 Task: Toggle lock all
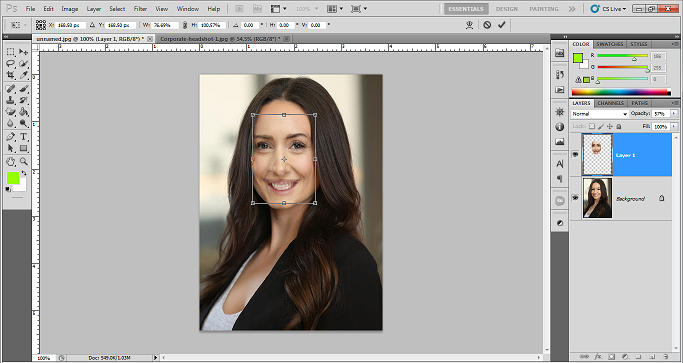619,126
